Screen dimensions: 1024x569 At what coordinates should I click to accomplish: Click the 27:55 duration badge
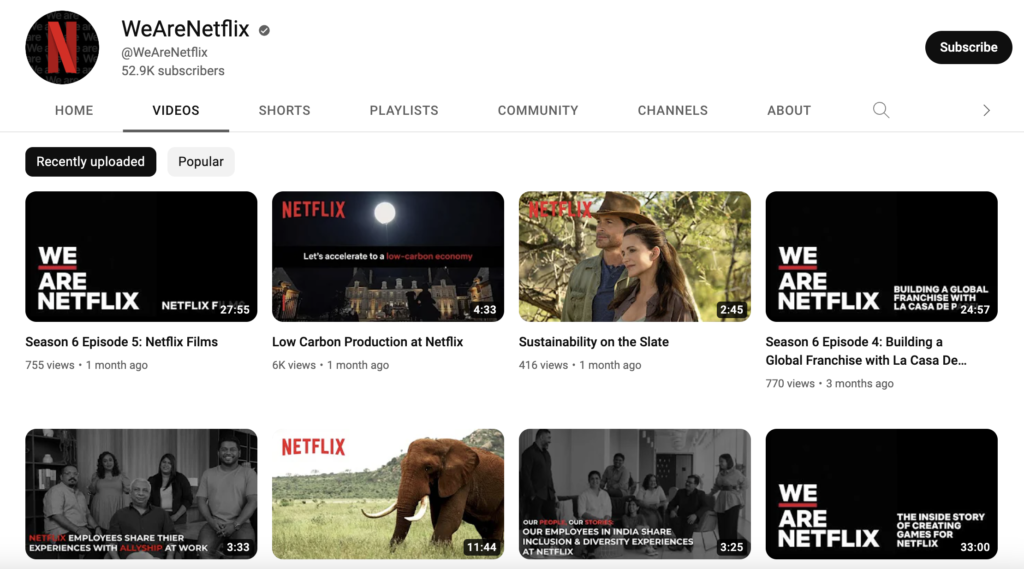[x=234, y=310]
